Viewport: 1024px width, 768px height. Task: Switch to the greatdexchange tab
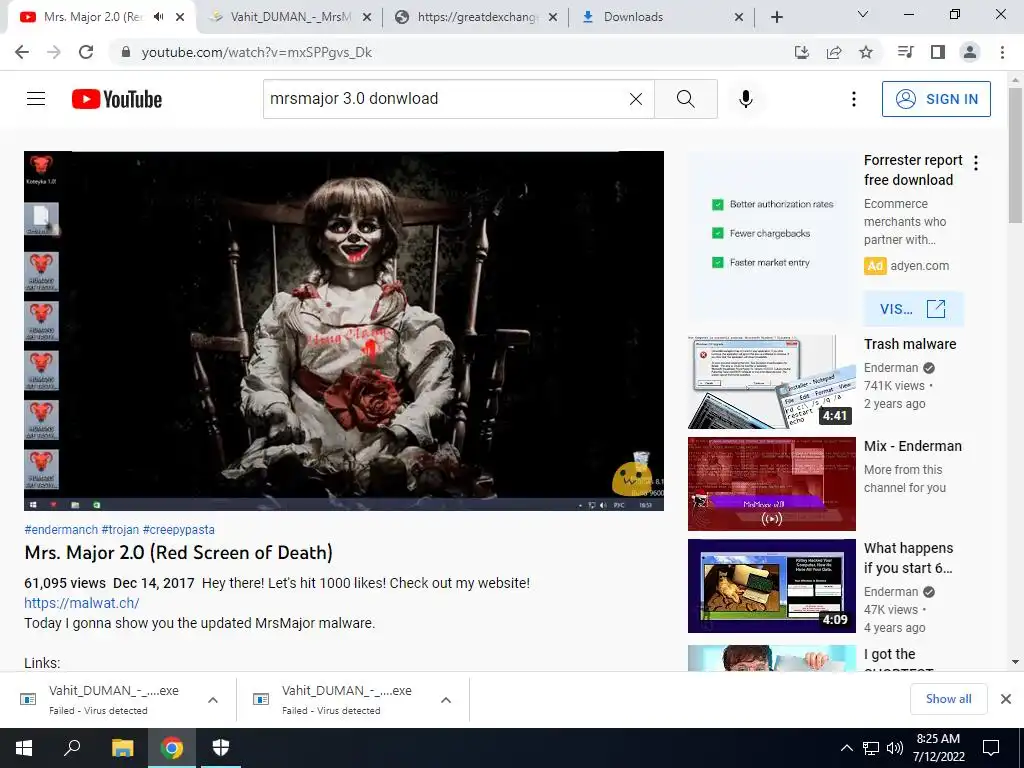point(477,17)
